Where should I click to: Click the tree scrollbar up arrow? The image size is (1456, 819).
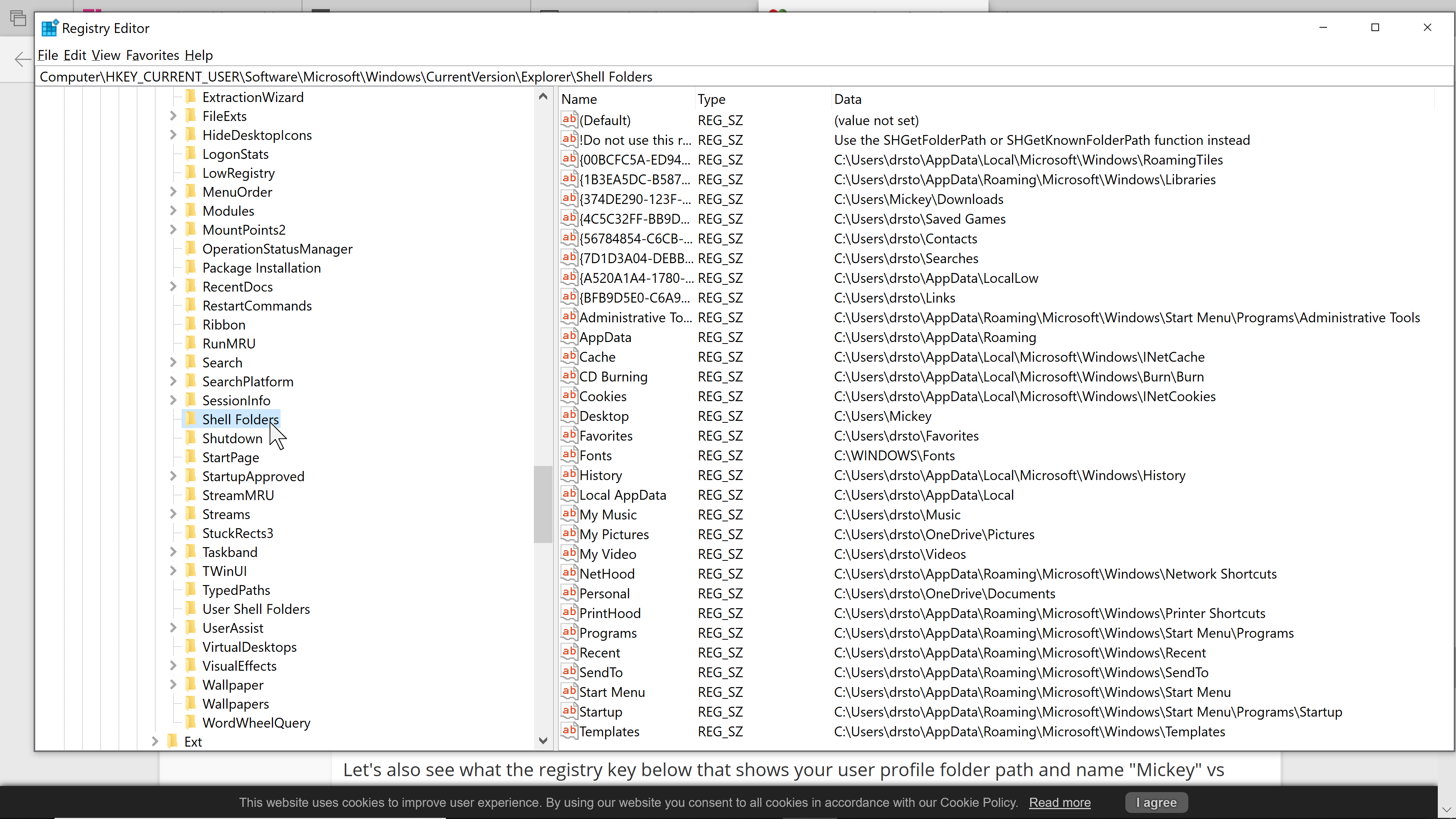coord(543,97)
